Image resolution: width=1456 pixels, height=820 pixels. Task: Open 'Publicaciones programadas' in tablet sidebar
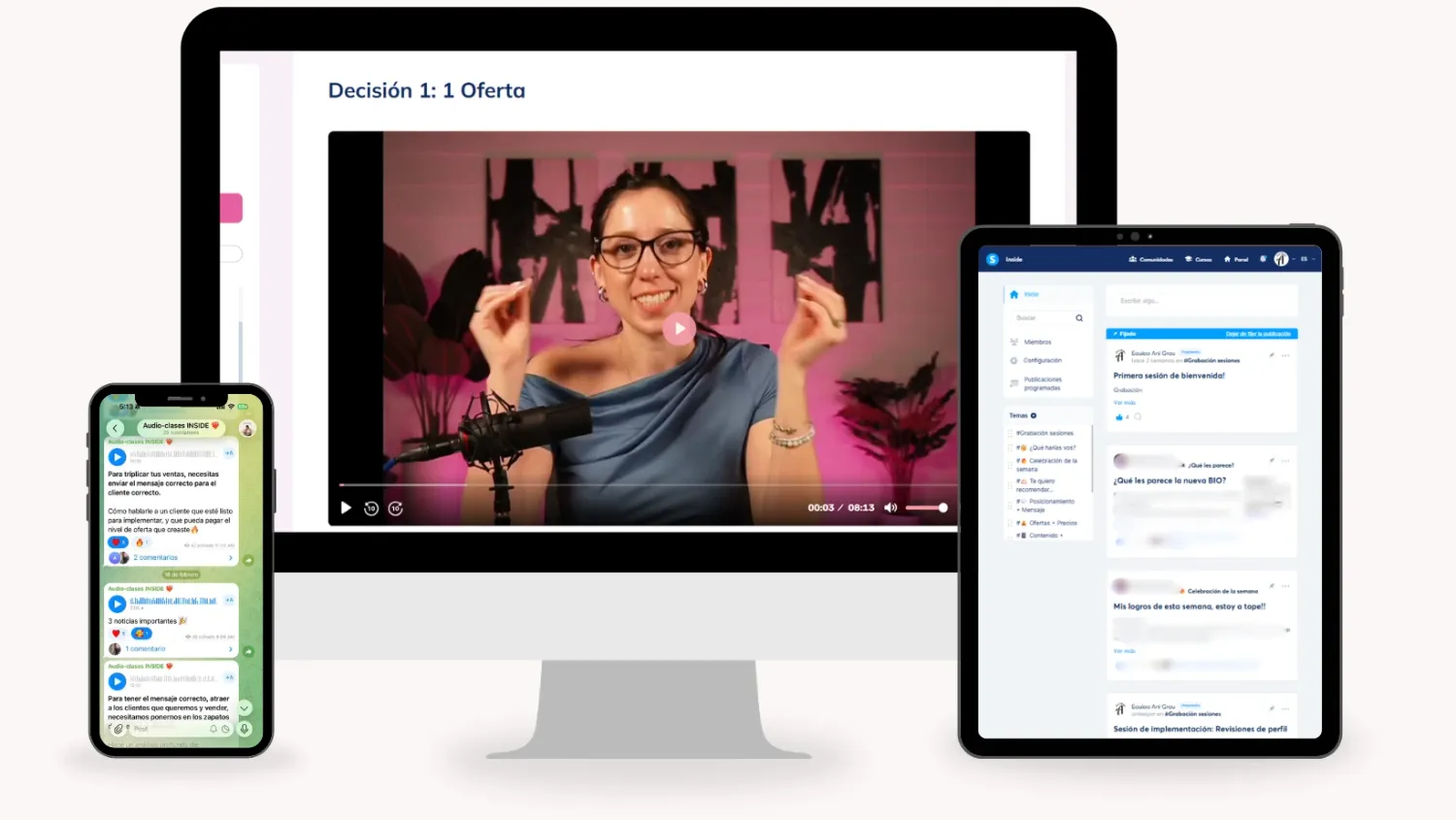1037,383
